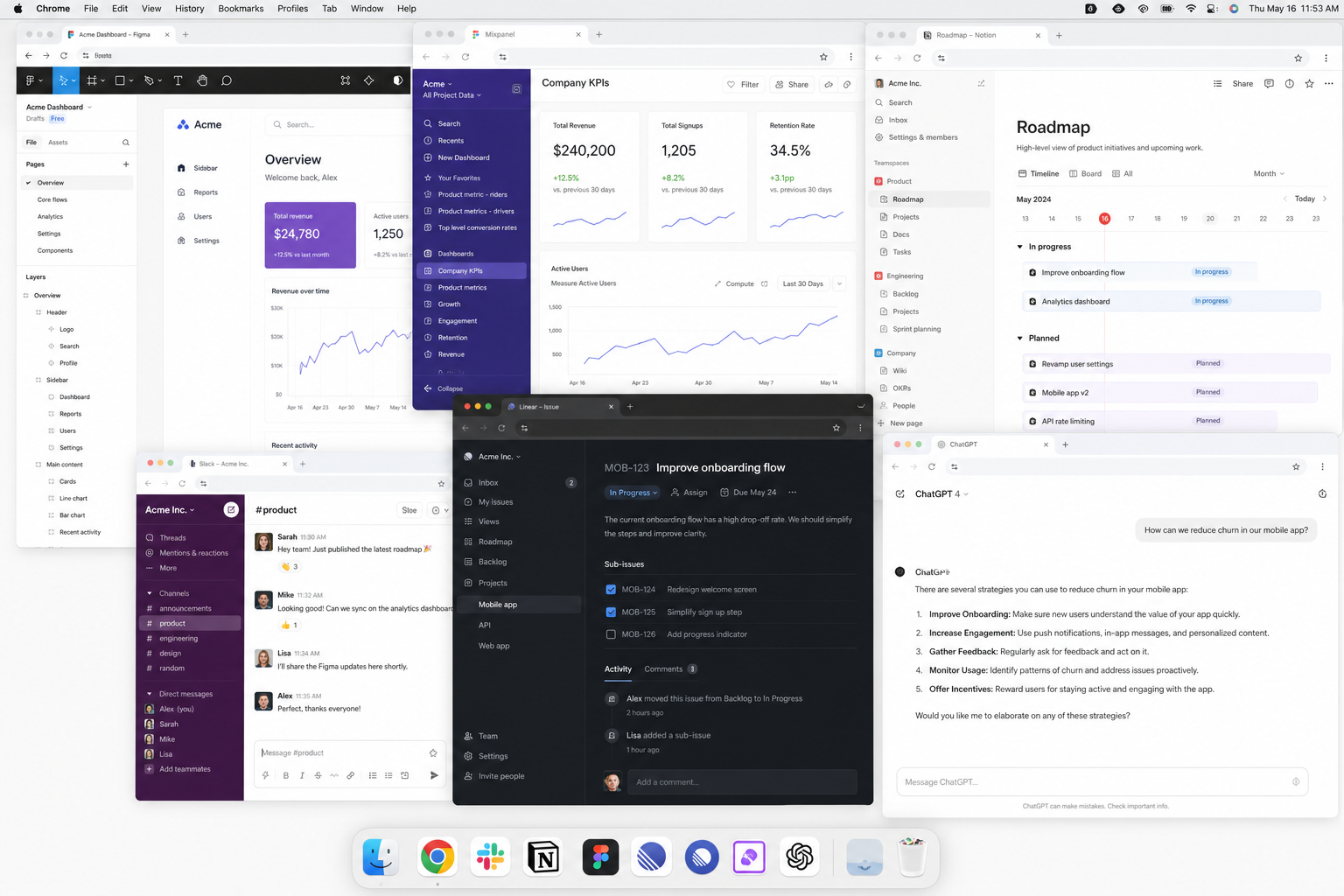The width and height of the screenshot is (1344, 896).
Task: Open Notion from the Dock
Action: [x=543, y=857]
